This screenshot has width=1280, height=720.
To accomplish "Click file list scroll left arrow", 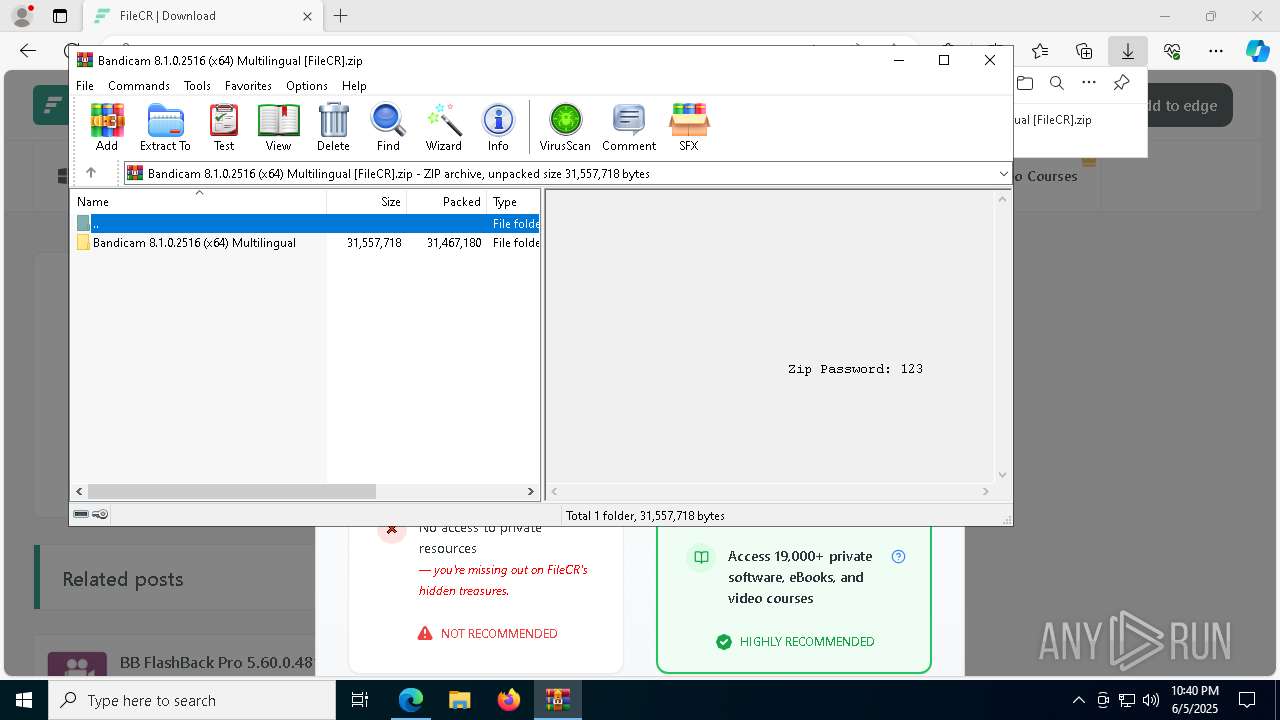I will 79,491.
